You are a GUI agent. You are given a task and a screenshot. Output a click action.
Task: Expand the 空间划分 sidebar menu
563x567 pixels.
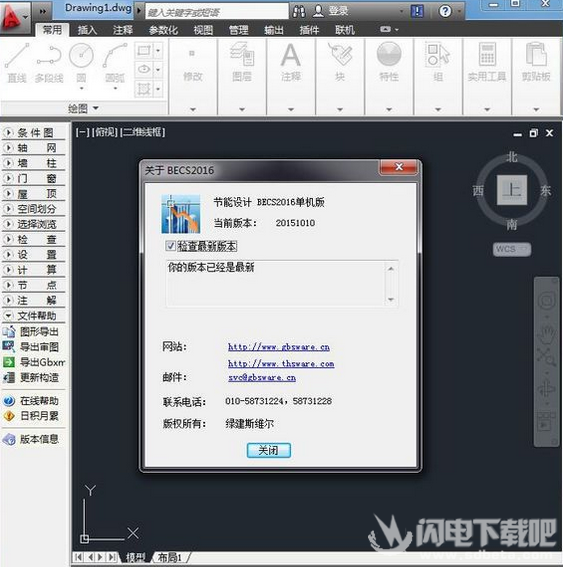pos(34,209)
